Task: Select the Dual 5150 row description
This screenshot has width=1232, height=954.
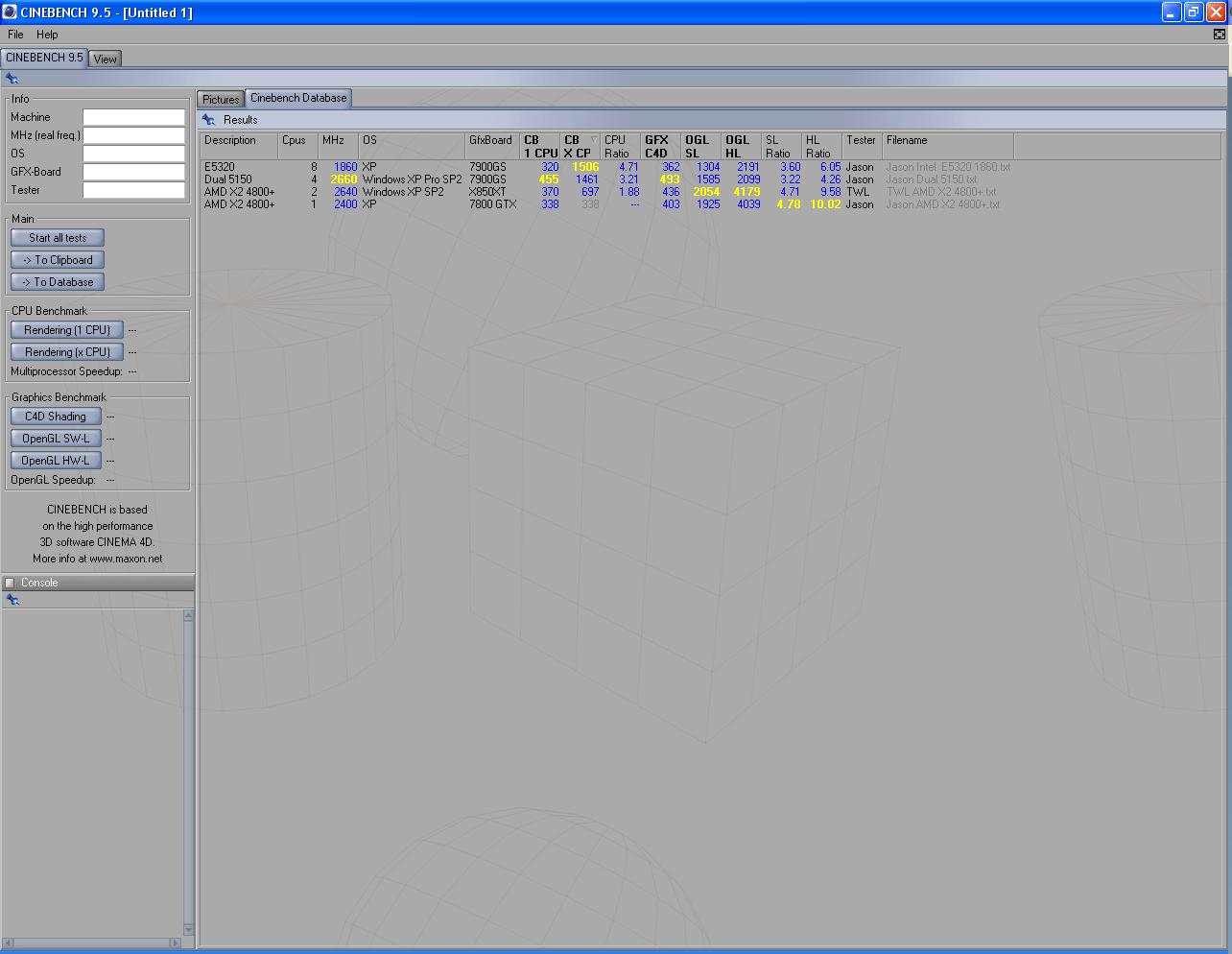Action: pyautogui.click(x=228, y=179)
